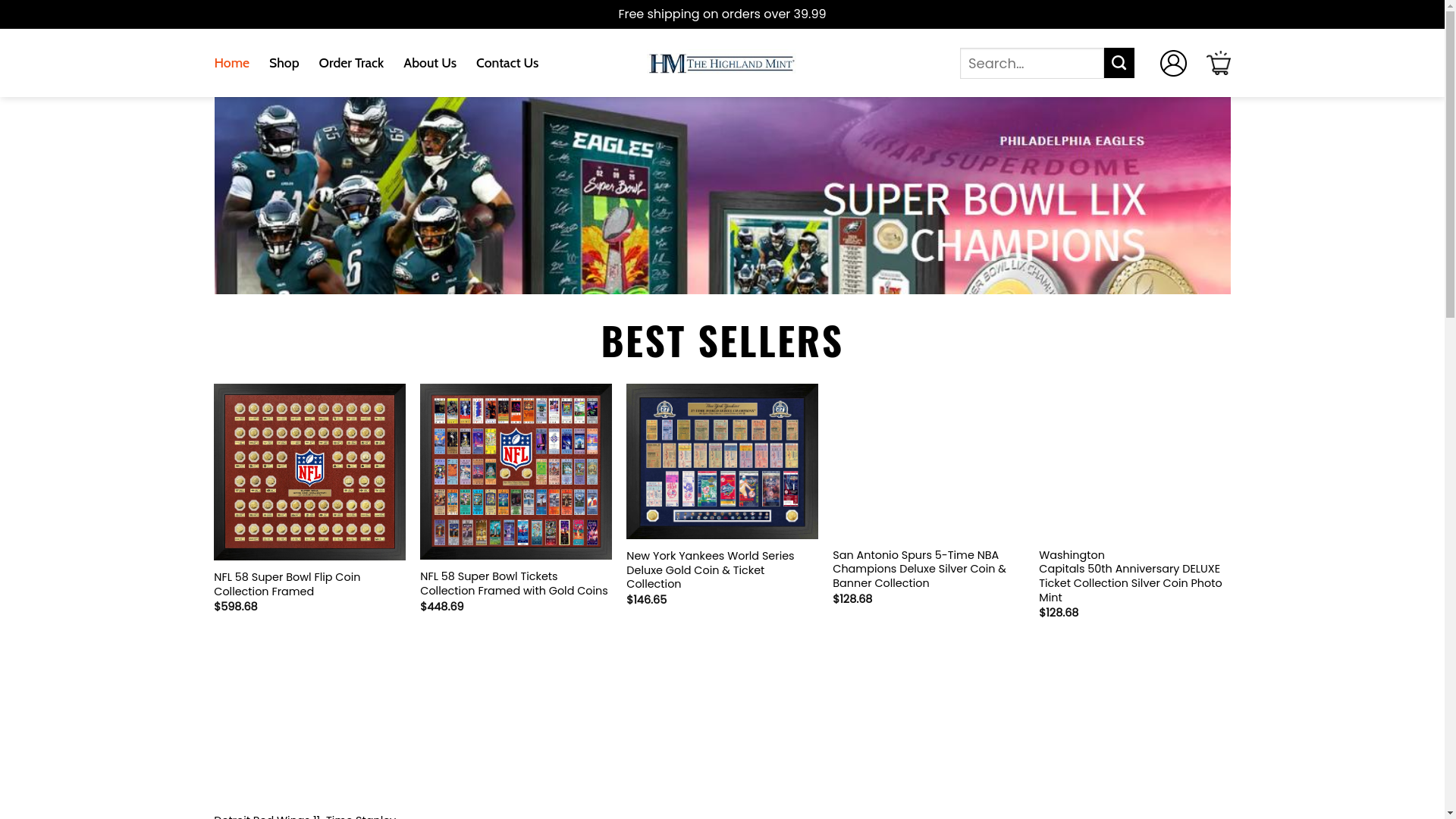This screenshot has width=1456, height=819.
Task: Open Washington Capitals 50th Anniversary product link
Action: pos(1131,576)
